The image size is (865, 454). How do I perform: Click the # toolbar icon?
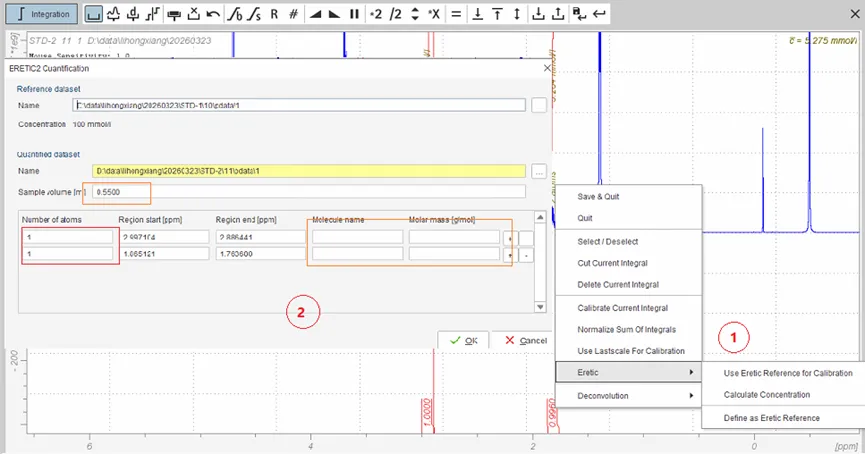293,14
